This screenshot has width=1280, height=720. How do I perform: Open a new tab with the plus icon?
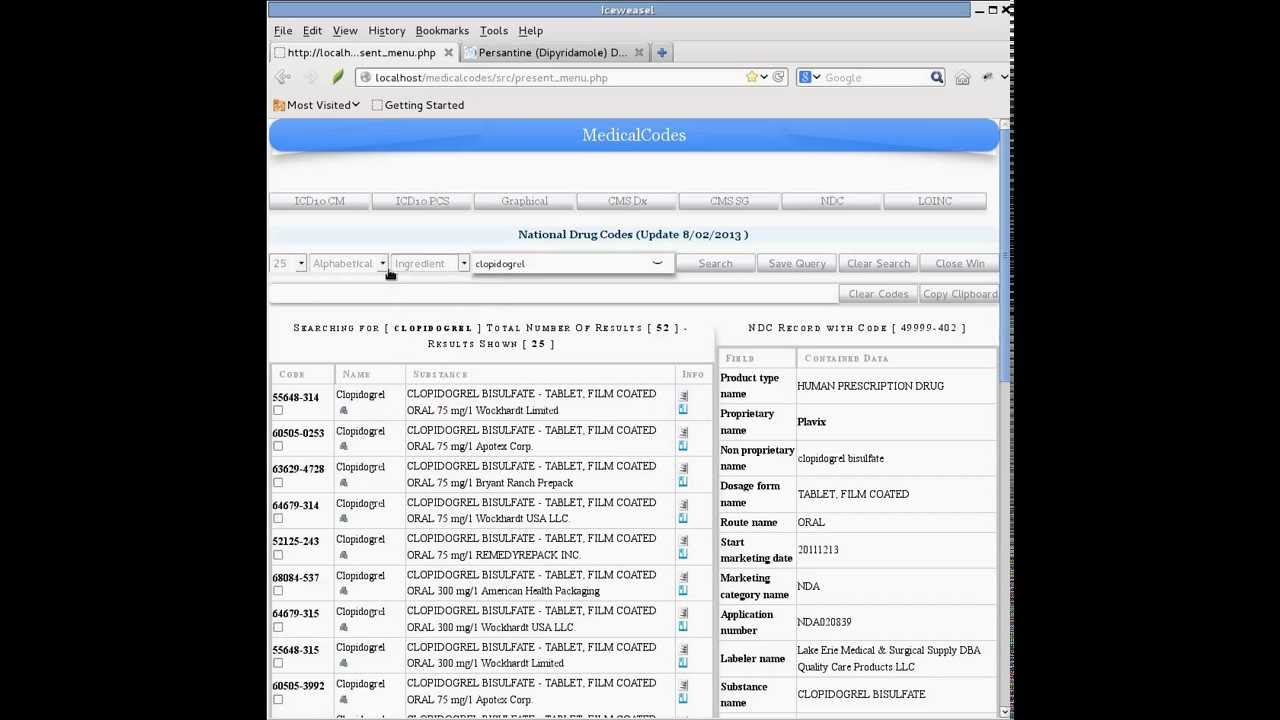[x=662, y=52]
